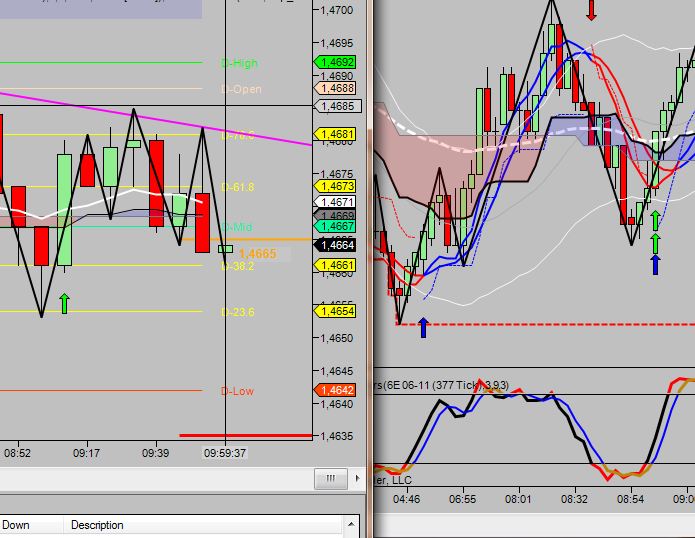
Task: Click the green 1,4692 D-High price marker
Action: pyautogui.click(x=335, y=62)
